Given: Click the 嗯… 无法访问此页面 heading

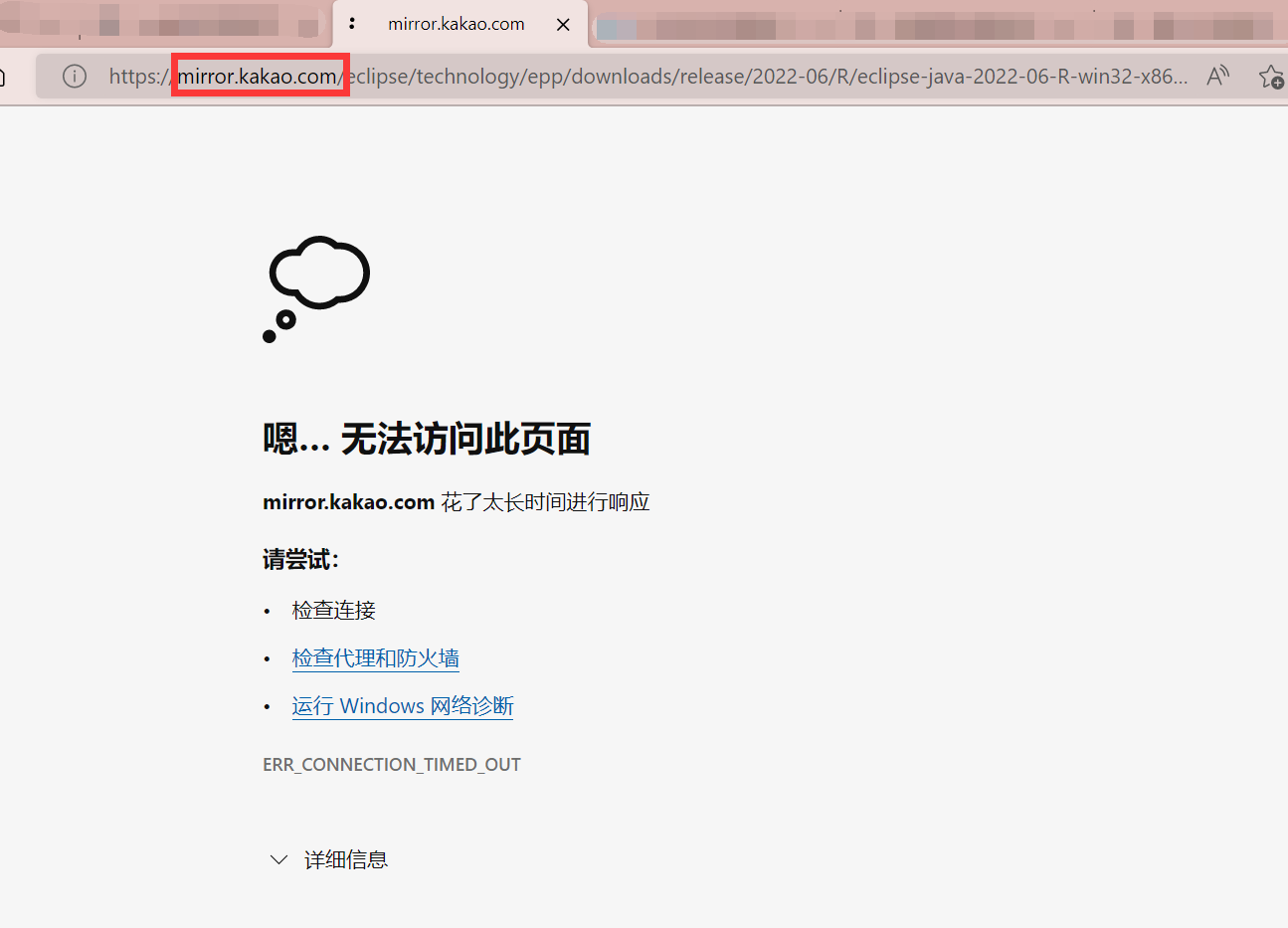Looking at the screenshot, I should [427, 439].
